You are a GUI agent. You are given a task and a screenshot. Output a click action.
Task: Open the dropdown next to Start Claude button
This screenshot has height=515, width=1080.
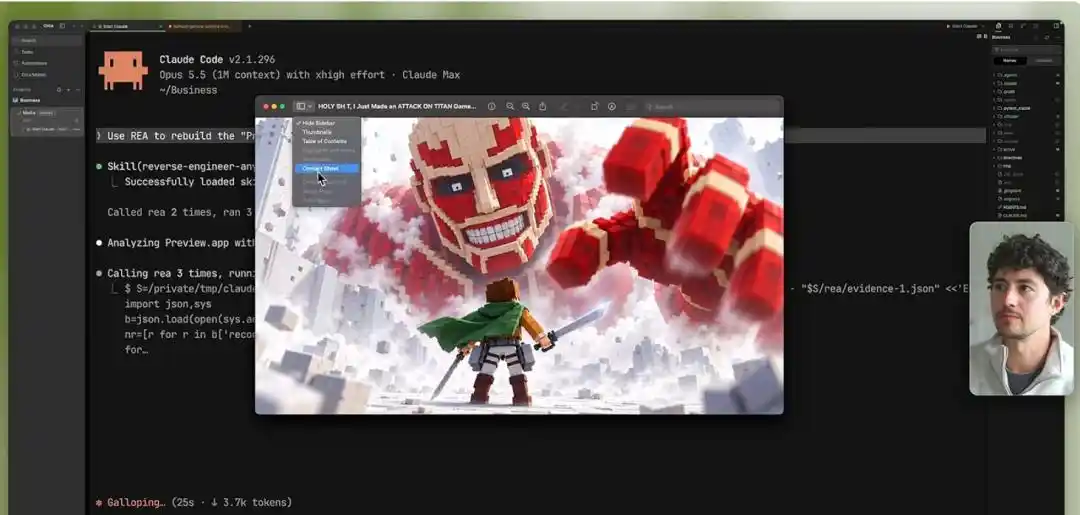click(983, 26)
